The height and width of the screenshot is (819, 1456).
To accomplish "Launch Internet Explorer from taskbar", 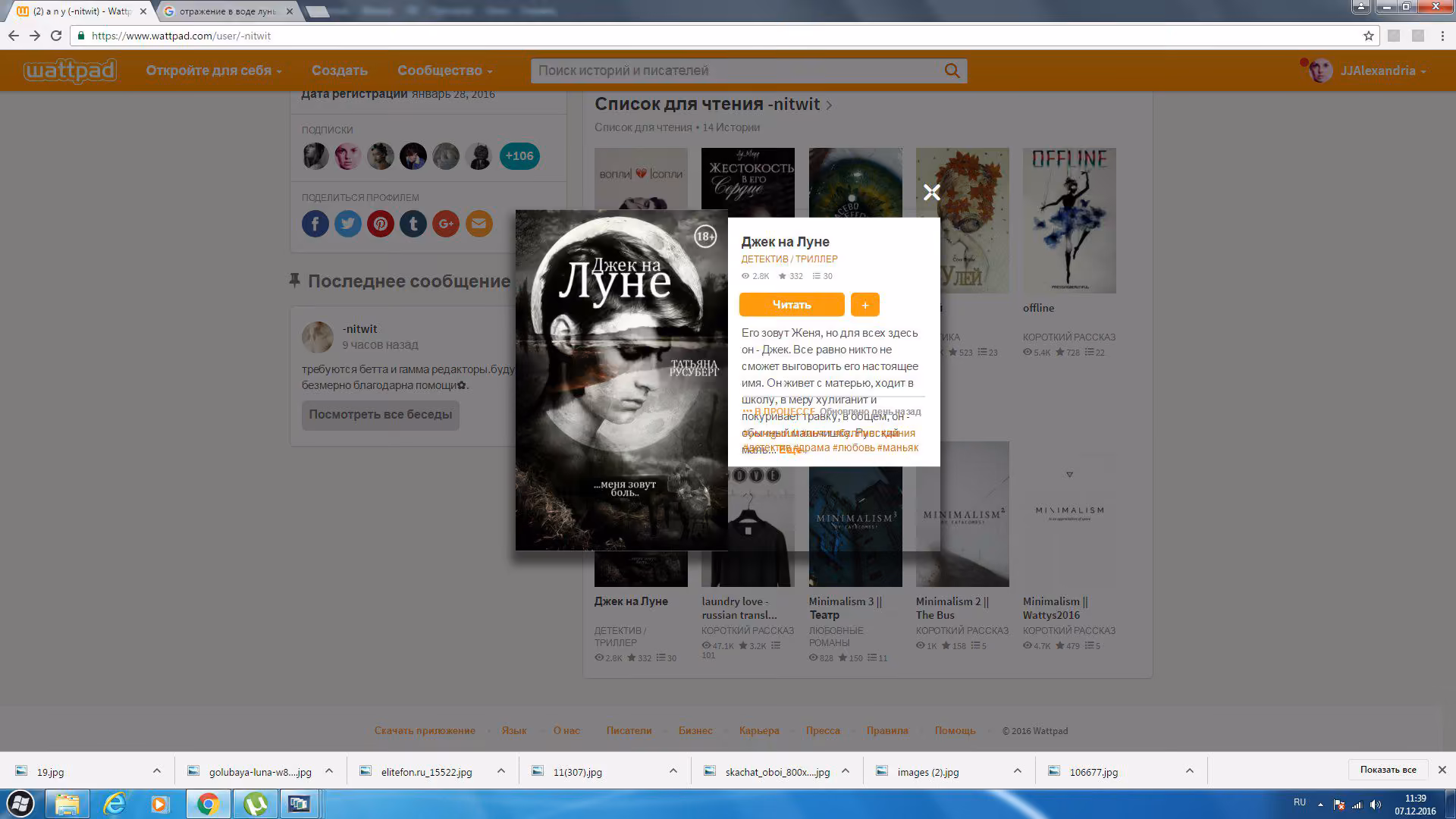I will pyautogui.click(x=115, y=804).
